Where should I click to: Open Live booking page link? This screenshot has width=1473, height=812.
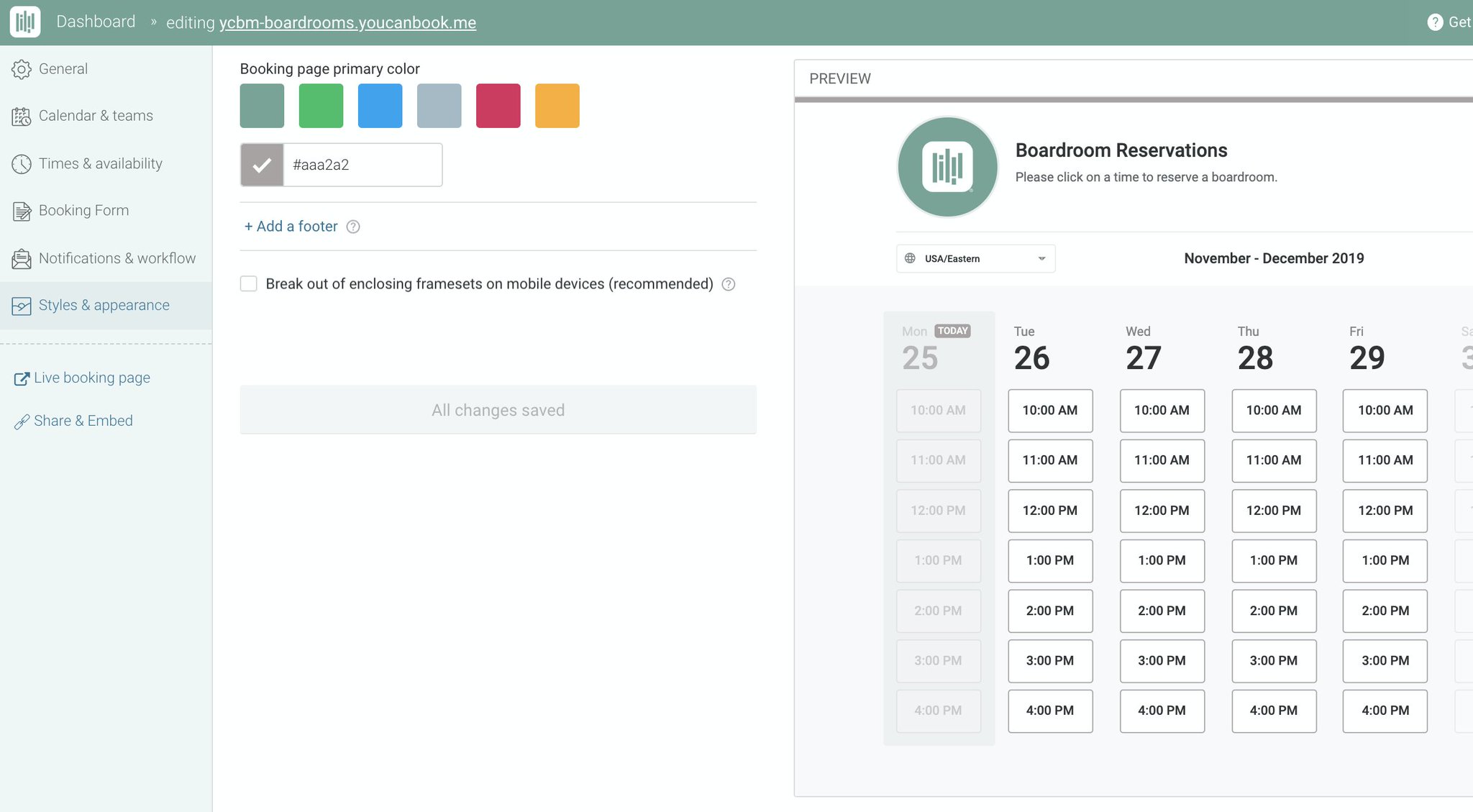point(91,378)
